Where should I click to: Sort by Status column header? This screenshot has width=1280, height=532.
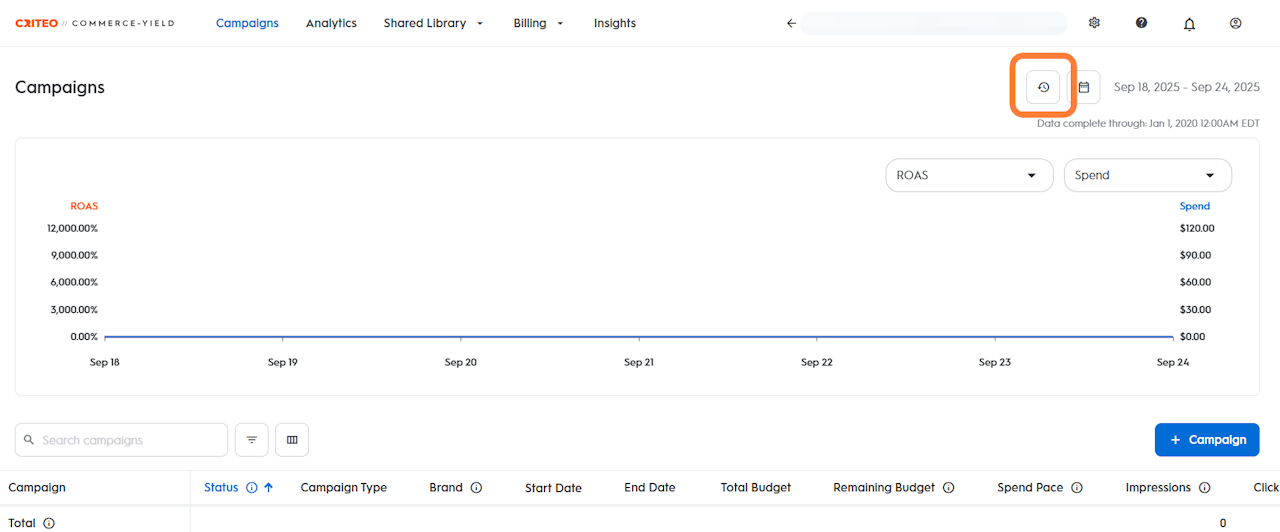221,488
